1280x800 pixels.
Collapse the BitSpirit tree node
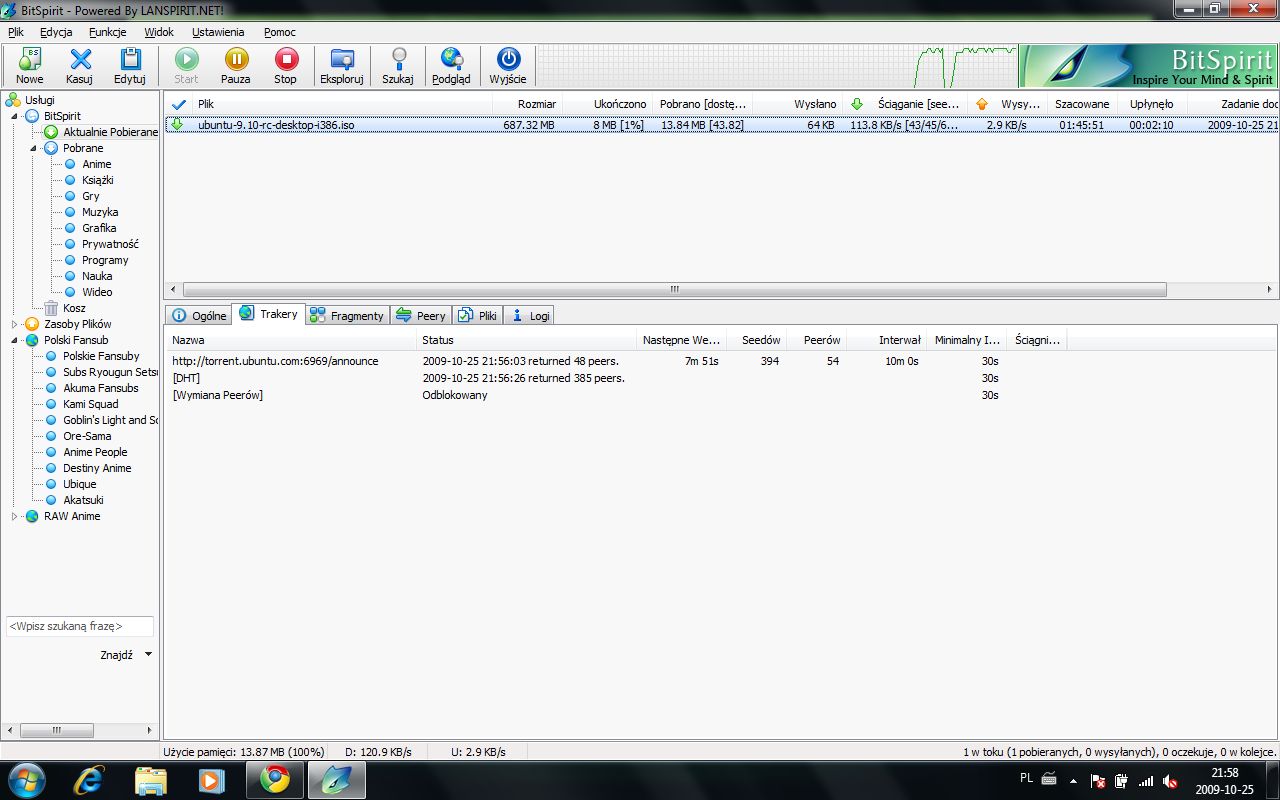point(15,116)
